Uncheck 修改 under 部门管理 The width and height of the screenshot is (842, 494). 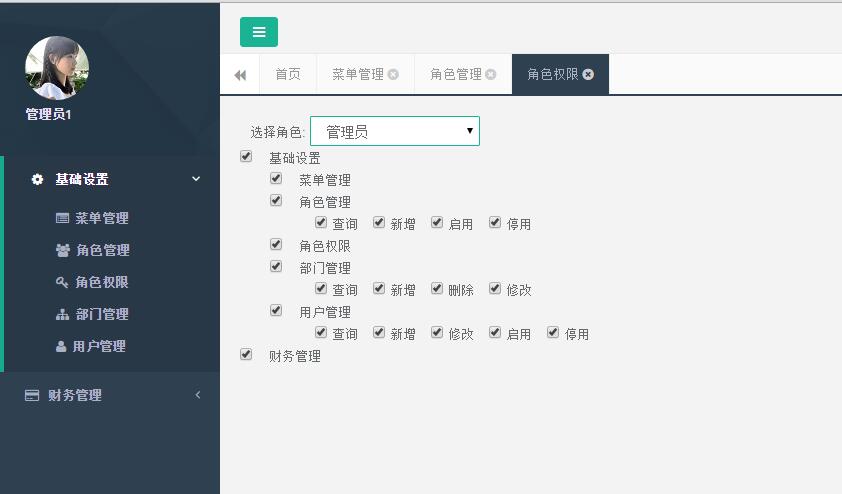tap(495, 288)
